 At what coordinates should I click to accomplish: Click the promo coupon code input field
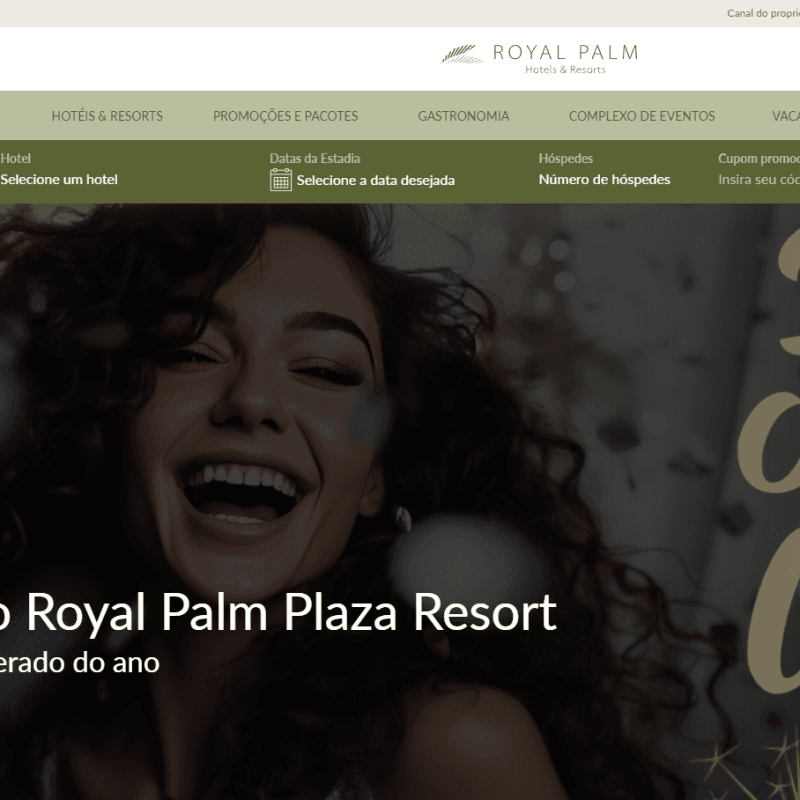click(759, 180)
